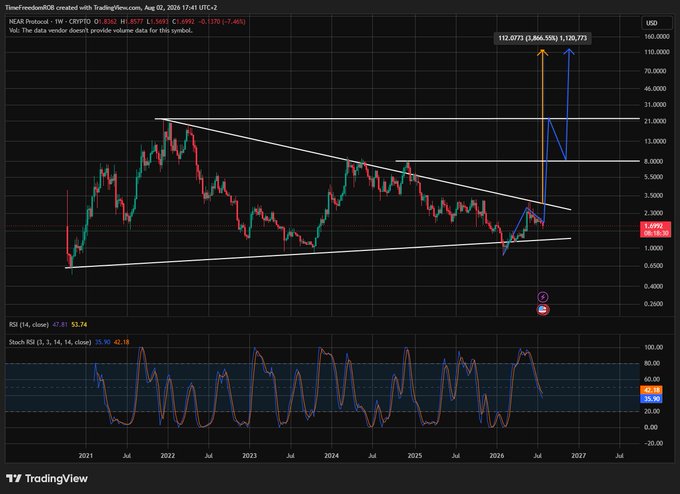Open the USD currency selector
Image resolution: width=680 pixels, height=494 pixels.
click(x=656, y=23)
